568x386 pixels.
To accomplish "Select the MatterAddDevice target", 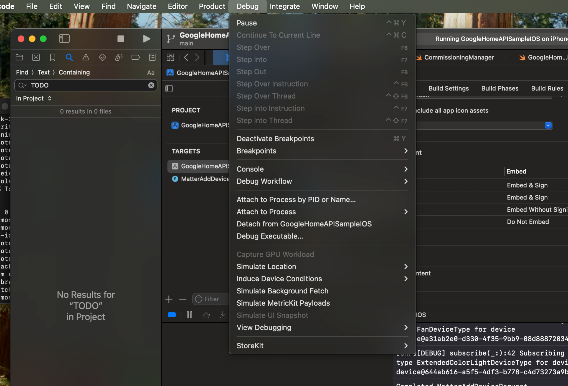I will pos(200,179).
